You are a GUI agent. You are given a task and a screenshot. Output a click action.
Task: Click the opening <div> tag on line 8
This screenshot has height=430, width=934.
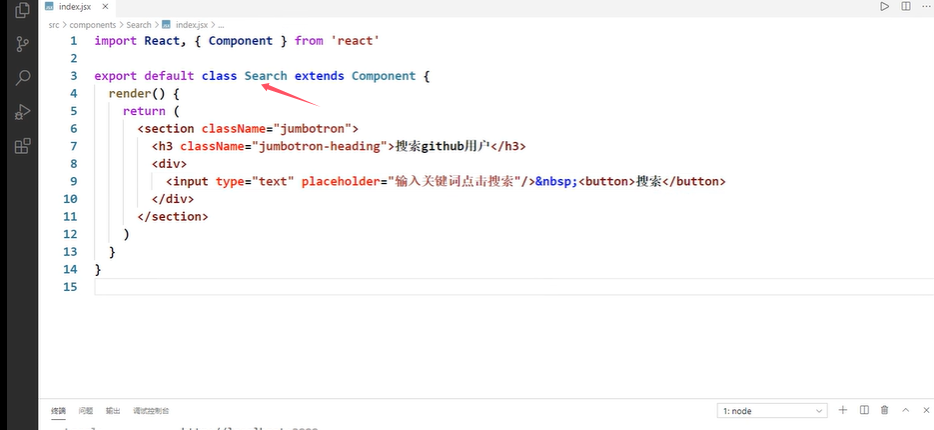pyautogui.click(x=169, y=164)
